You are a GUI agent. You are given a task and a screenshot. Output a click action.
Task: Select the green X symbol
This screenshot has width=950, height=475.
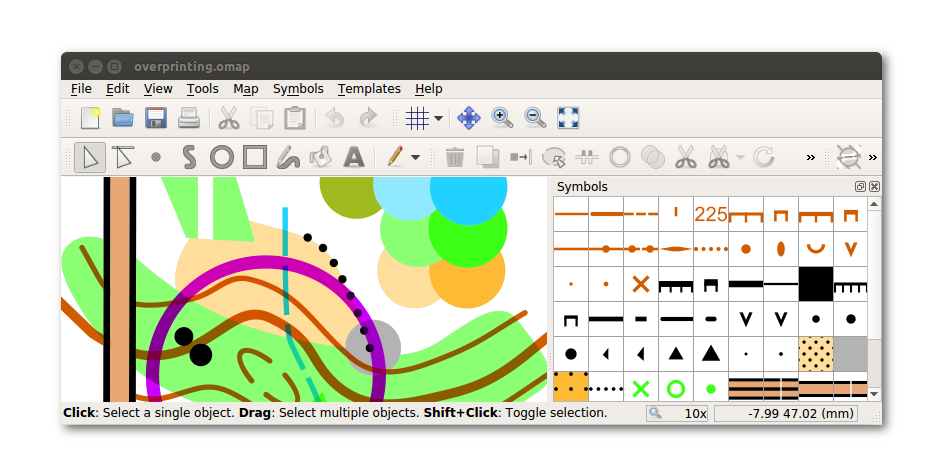(641, 387)
